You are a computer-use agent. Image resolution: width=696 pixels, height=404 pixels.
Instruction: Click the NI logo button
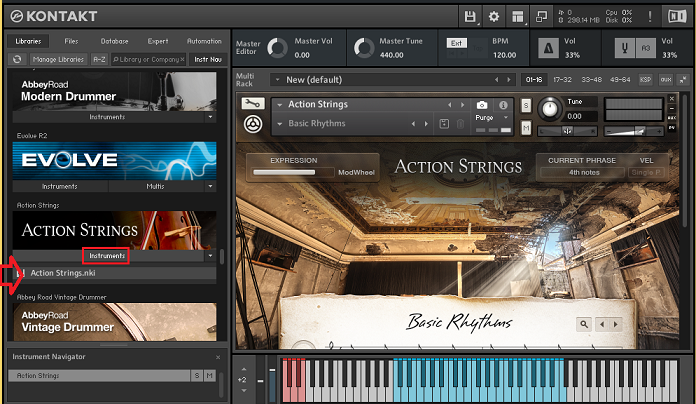(677, 17)
